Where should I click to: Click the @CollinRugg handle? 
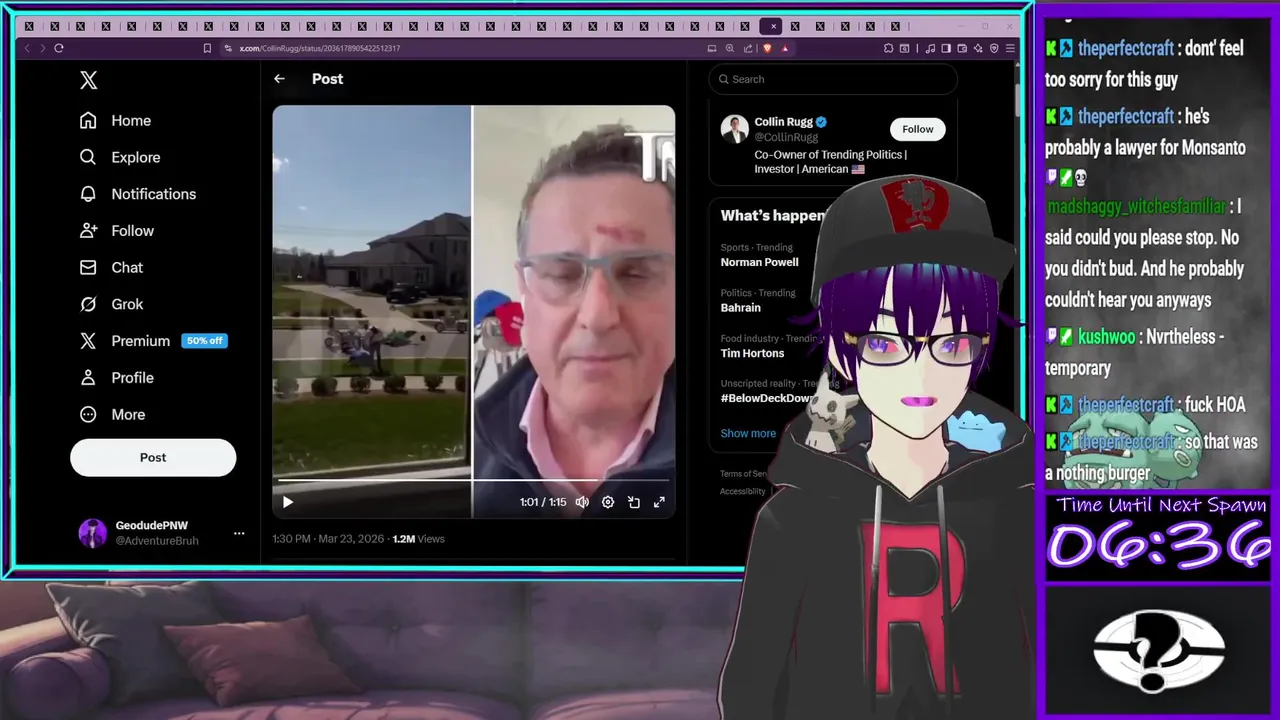click(x=786, y=137)
